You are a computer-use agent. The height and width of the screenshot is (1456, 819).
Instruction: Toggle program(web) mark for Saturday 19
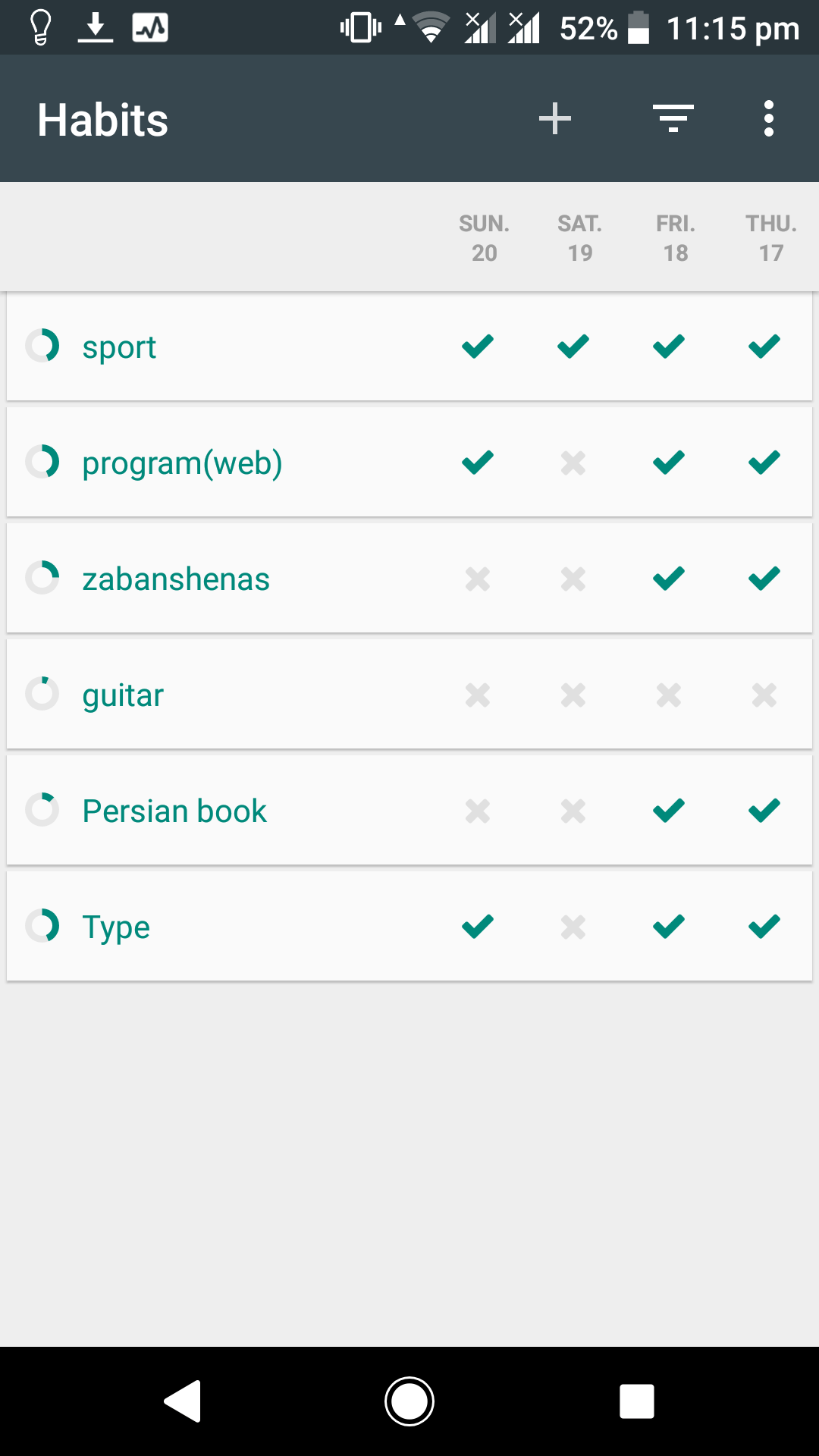(573, 463)
